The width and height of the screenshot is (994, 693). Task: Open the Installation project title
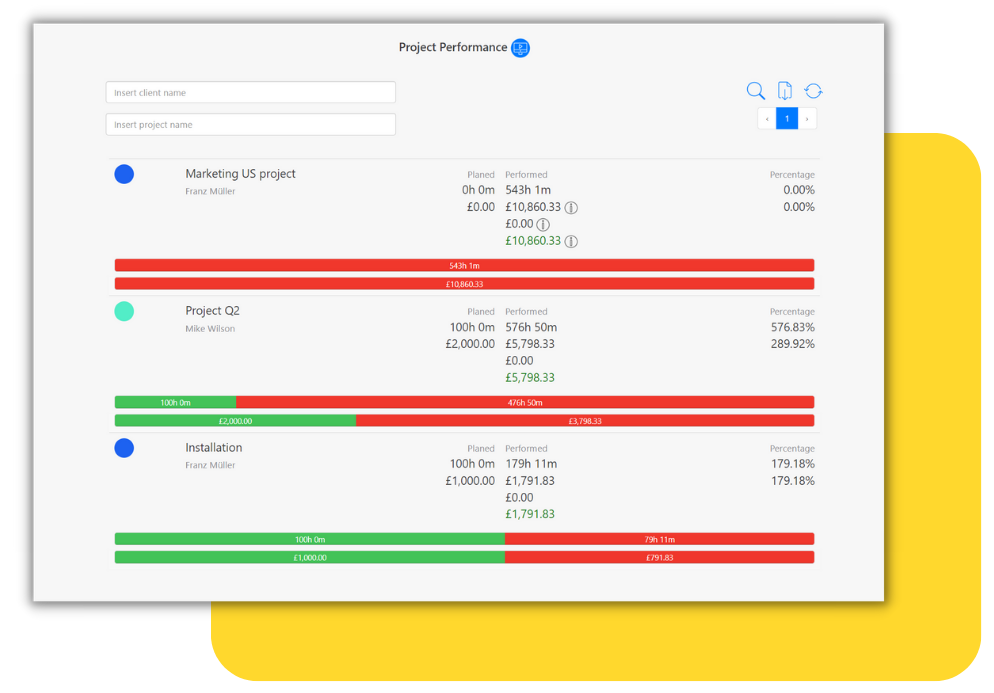point(214,448)
